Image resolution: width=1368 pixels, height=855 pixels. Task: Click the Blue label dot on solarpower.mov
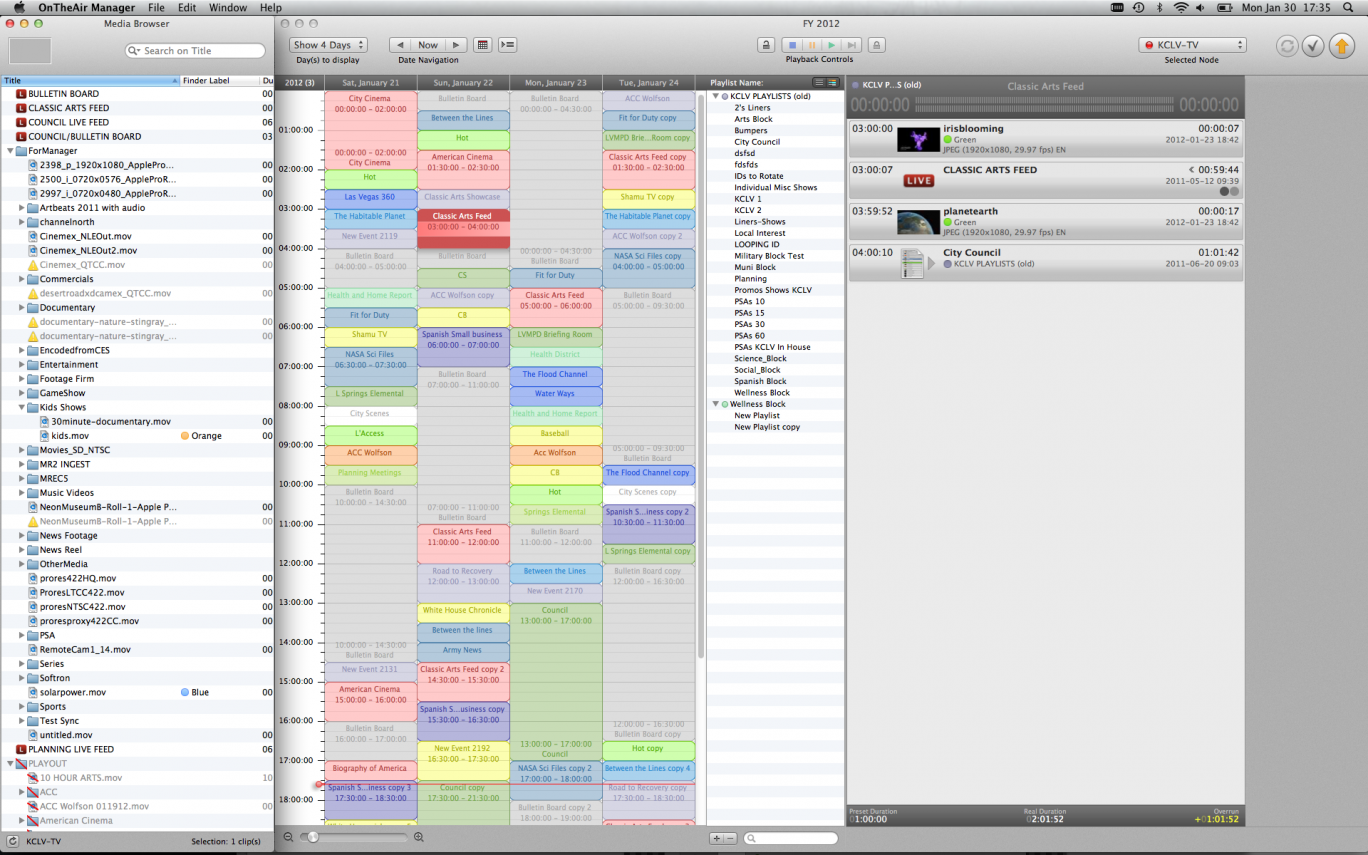[185, 692]
